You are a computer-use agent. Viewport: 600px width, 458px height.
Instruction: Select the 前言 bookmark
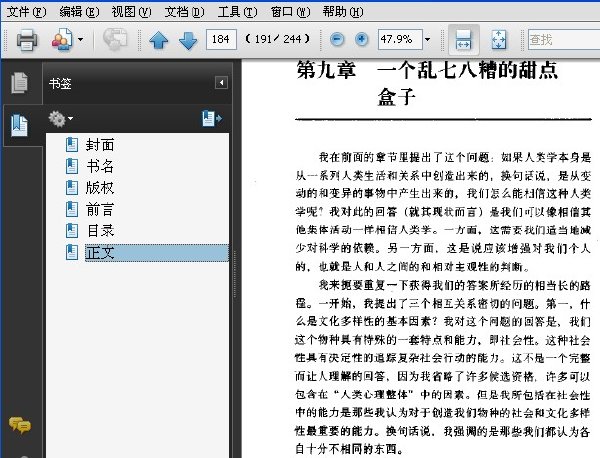point(100,209)
